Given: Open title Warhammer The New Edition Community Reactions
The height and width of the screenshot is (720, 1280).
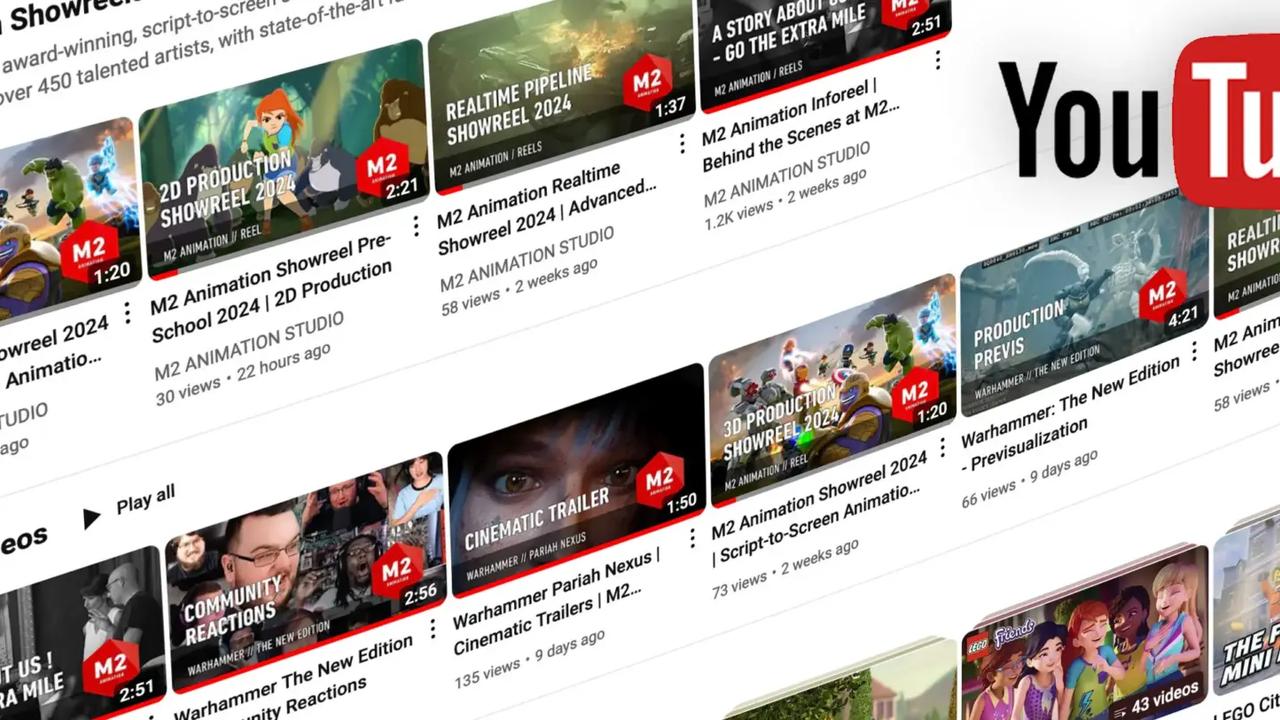Looking at the screenshot, I should click(x=295, y=678).
